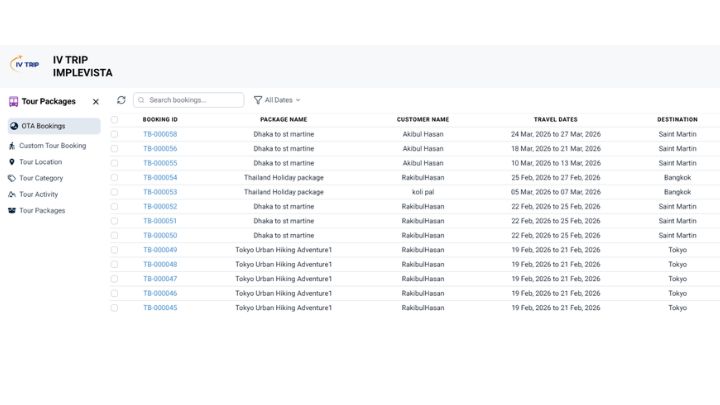The image size is (720, 405).
Task: Check the box for booking TB-000058
Action: [114, 134]
